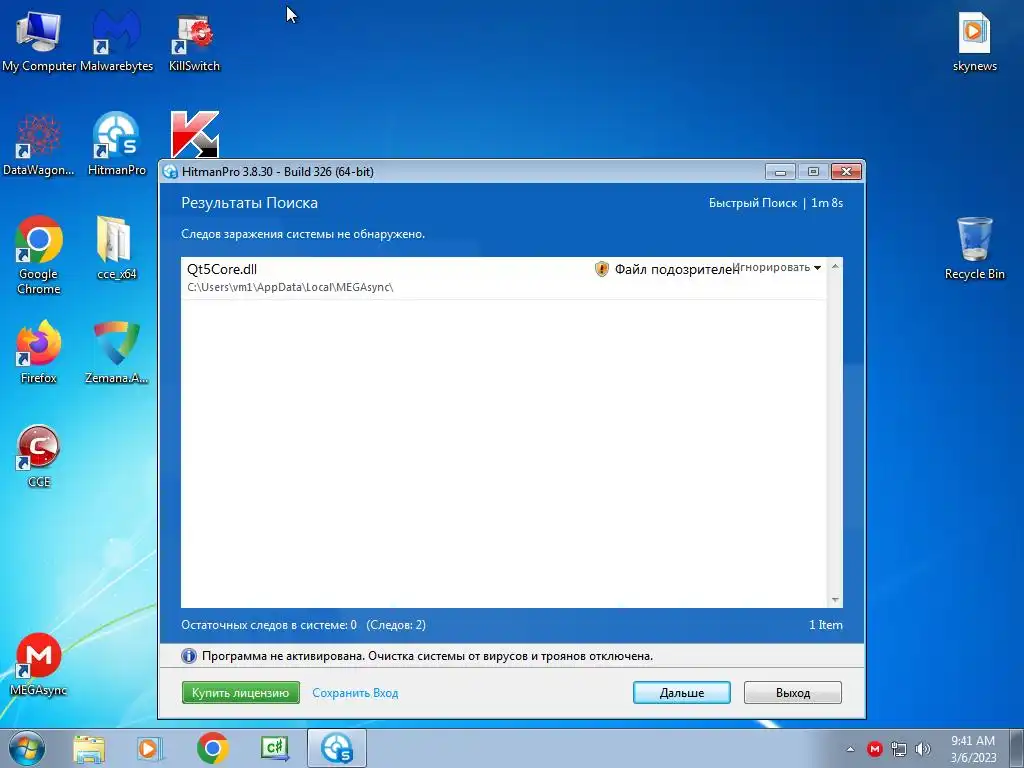The width and height of the screenshot is (1024, 768).
Task: Click Остаточных следов в системе text
Action: (x=269, y=625)
